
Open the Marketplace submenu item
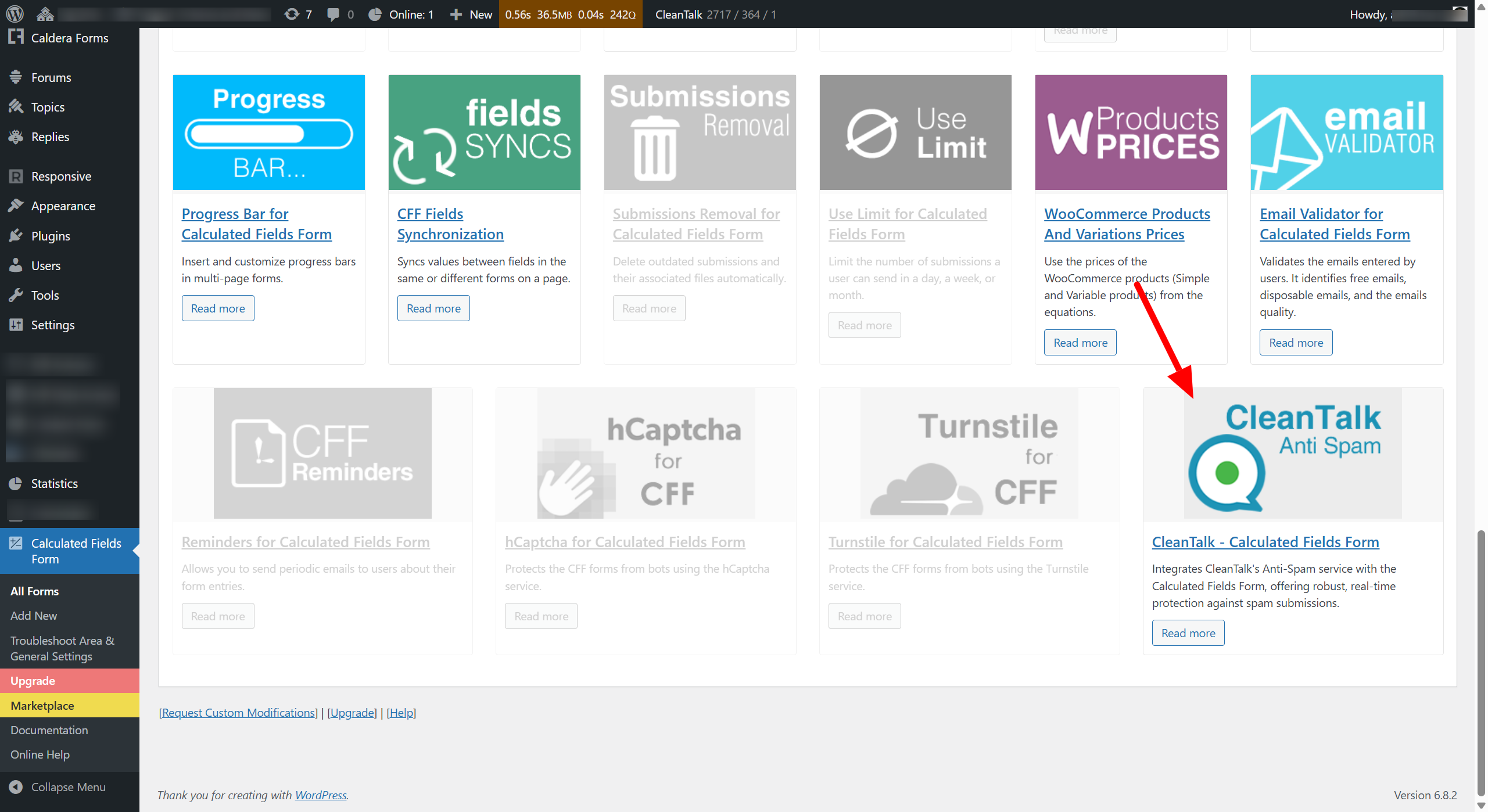point(42,705)
